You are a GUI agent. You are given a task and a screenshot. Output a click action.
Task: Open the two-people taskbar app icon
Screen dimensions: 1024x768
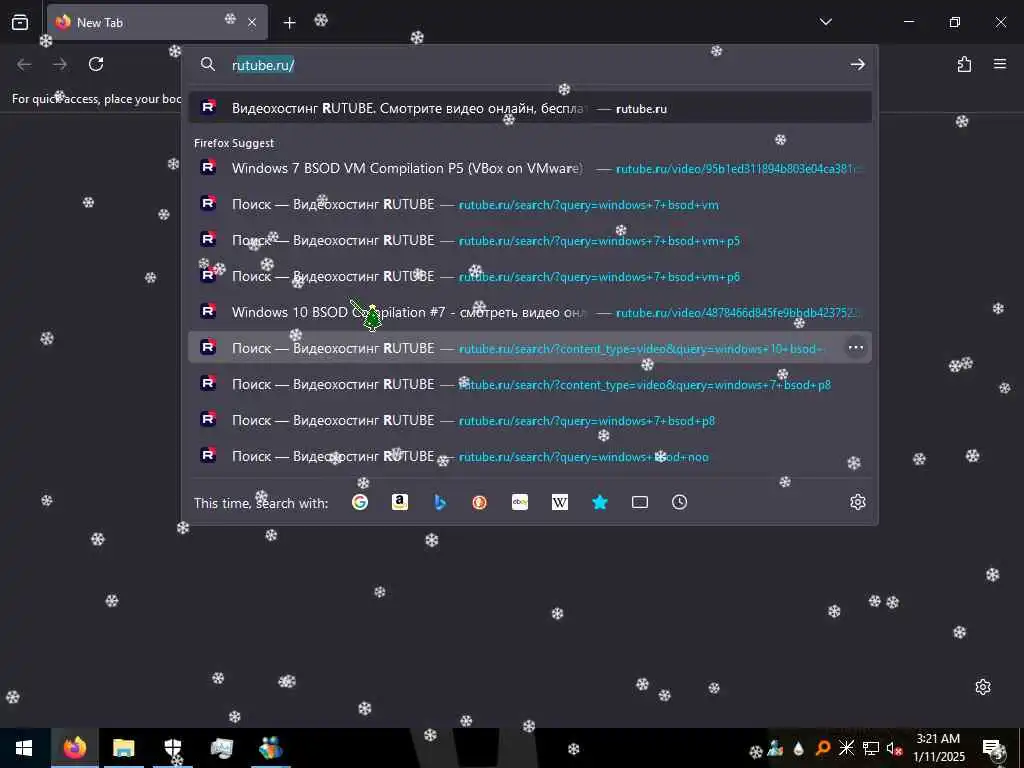[270, 748]
